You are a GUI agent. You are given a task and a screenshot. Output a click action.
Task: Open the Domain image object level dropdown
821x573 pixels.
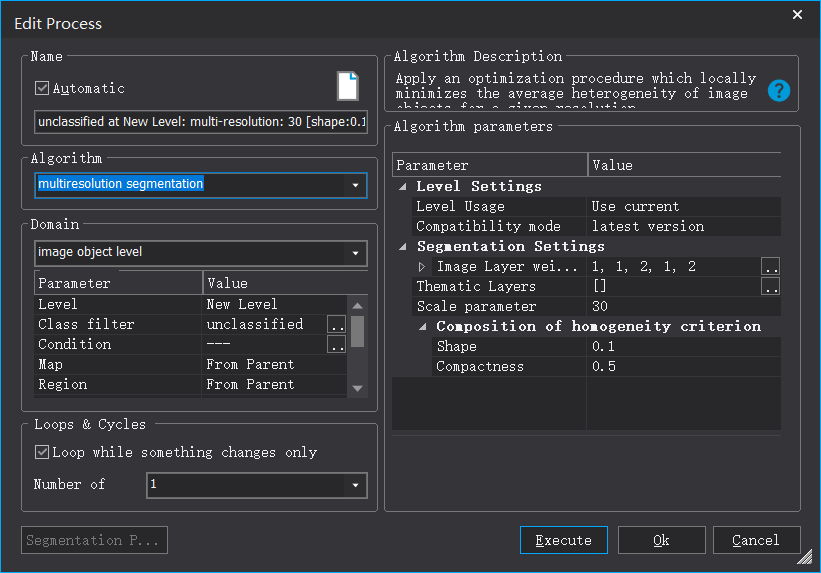coord(356,253)
